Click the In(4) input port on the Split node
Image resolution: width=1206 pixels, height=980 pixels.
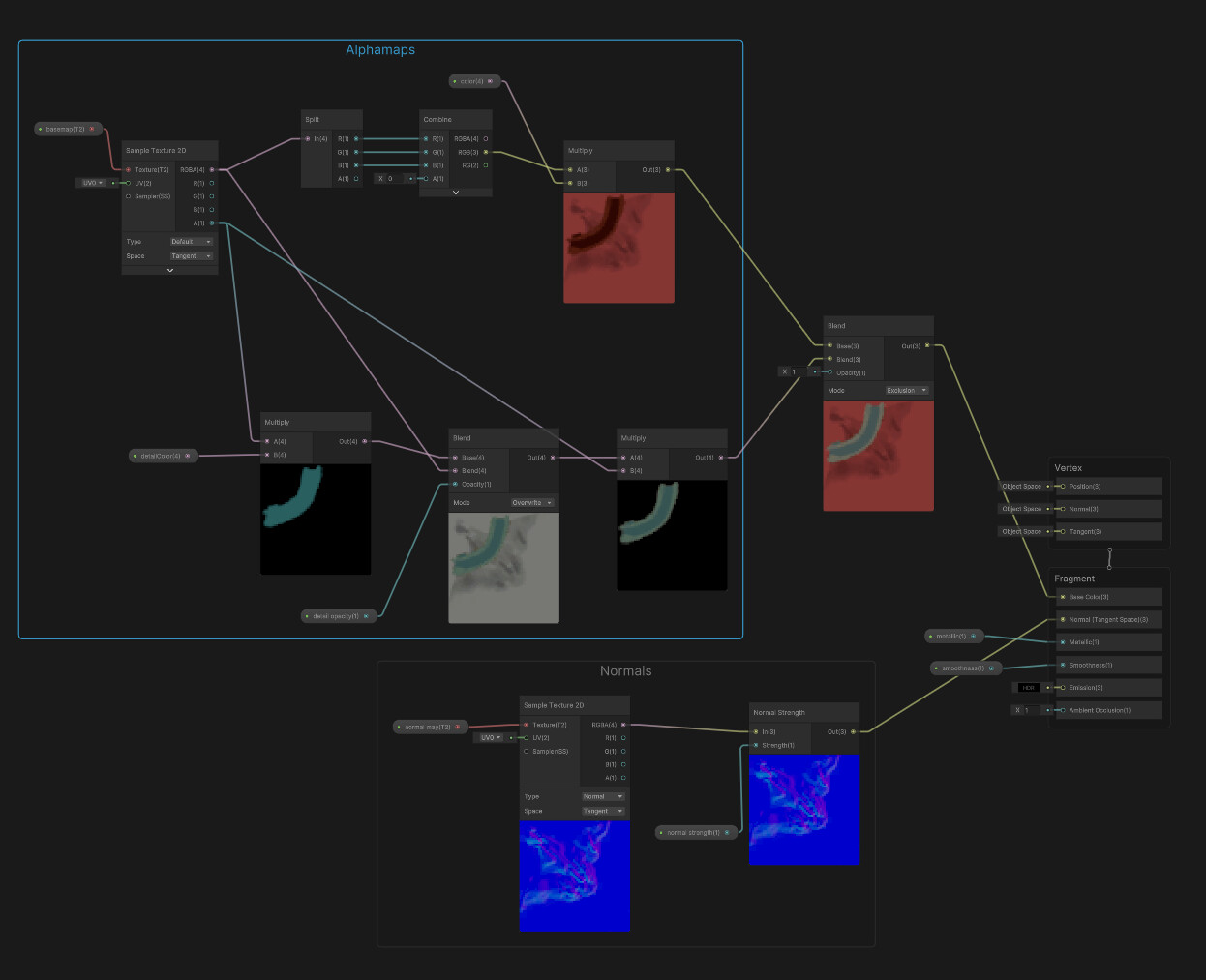point(308,138)
